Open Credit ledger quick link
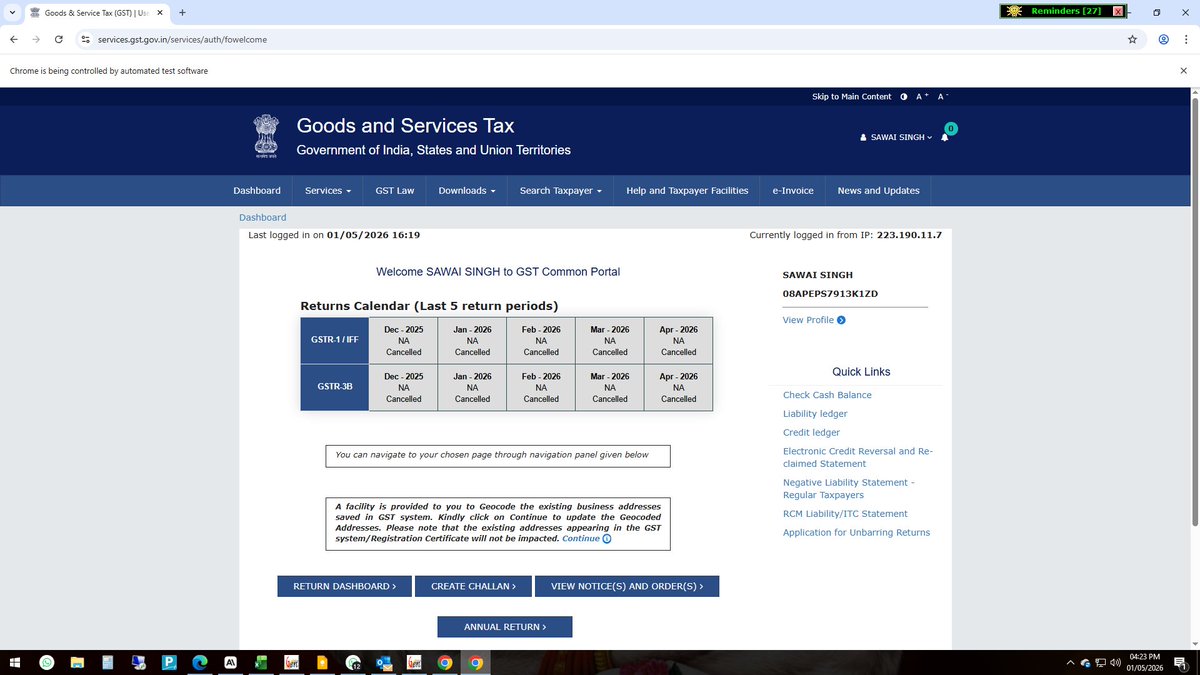The height and width of the screenshot is (675, 1200). (x=811, y=433)
